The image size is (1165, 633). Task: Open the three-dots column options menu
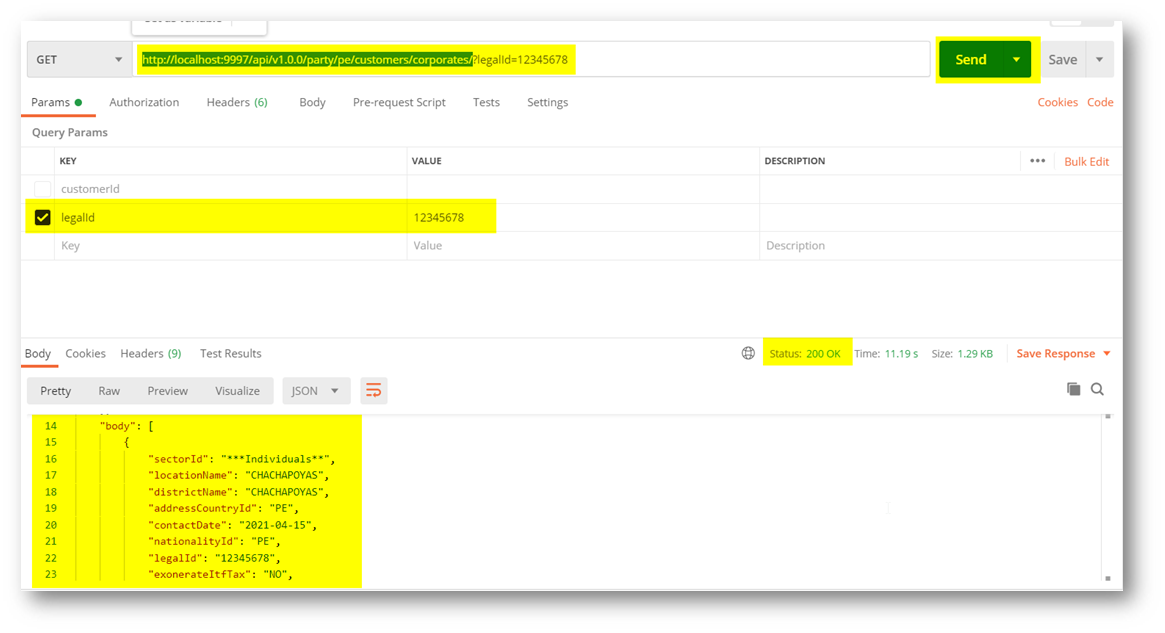click(1037, 161)
